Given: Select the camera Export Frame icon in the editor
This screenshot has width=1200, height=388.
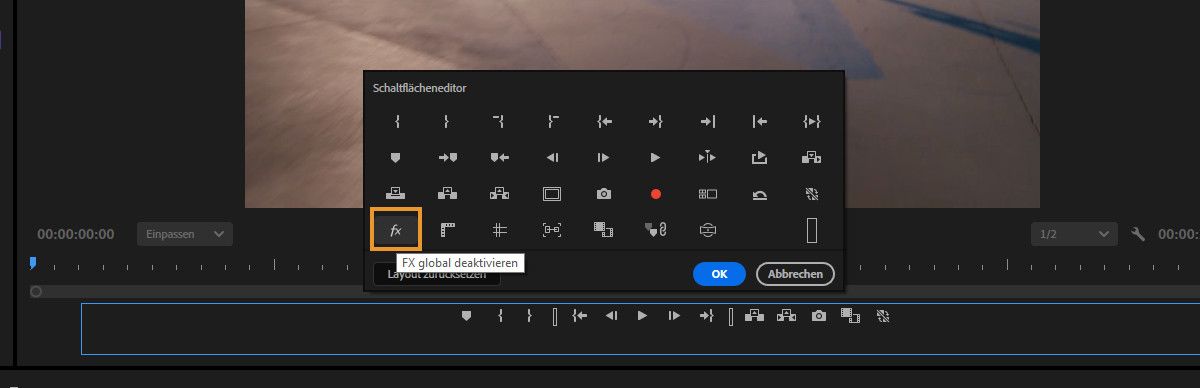Looking at the screenshot, I should point(604,193).
